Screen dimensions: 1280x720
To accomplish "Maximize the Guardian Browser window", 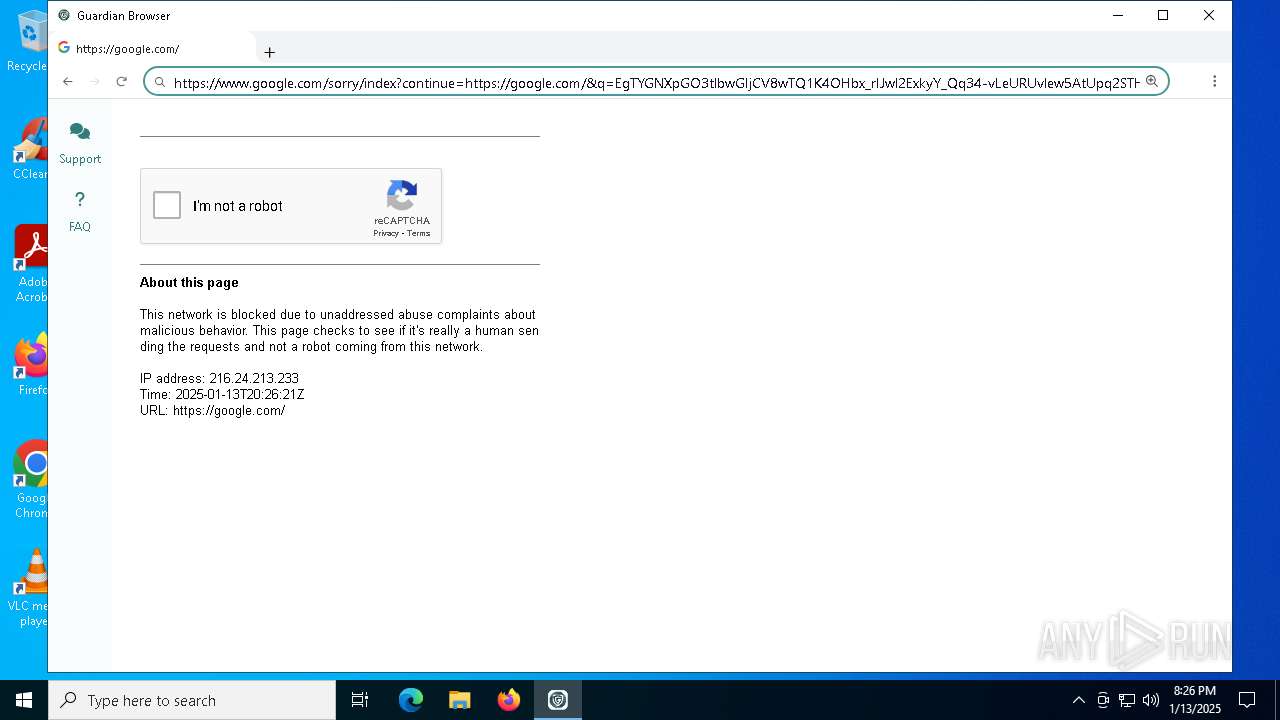I will [1163, 15].
